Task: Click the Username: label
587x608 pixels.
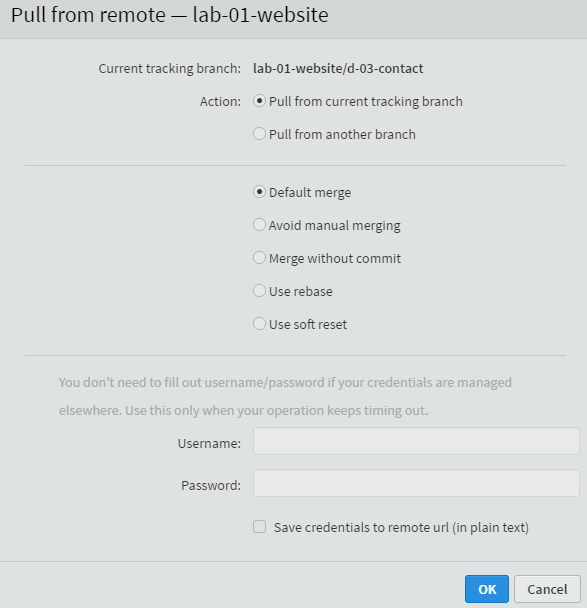Action: (209, 444)
